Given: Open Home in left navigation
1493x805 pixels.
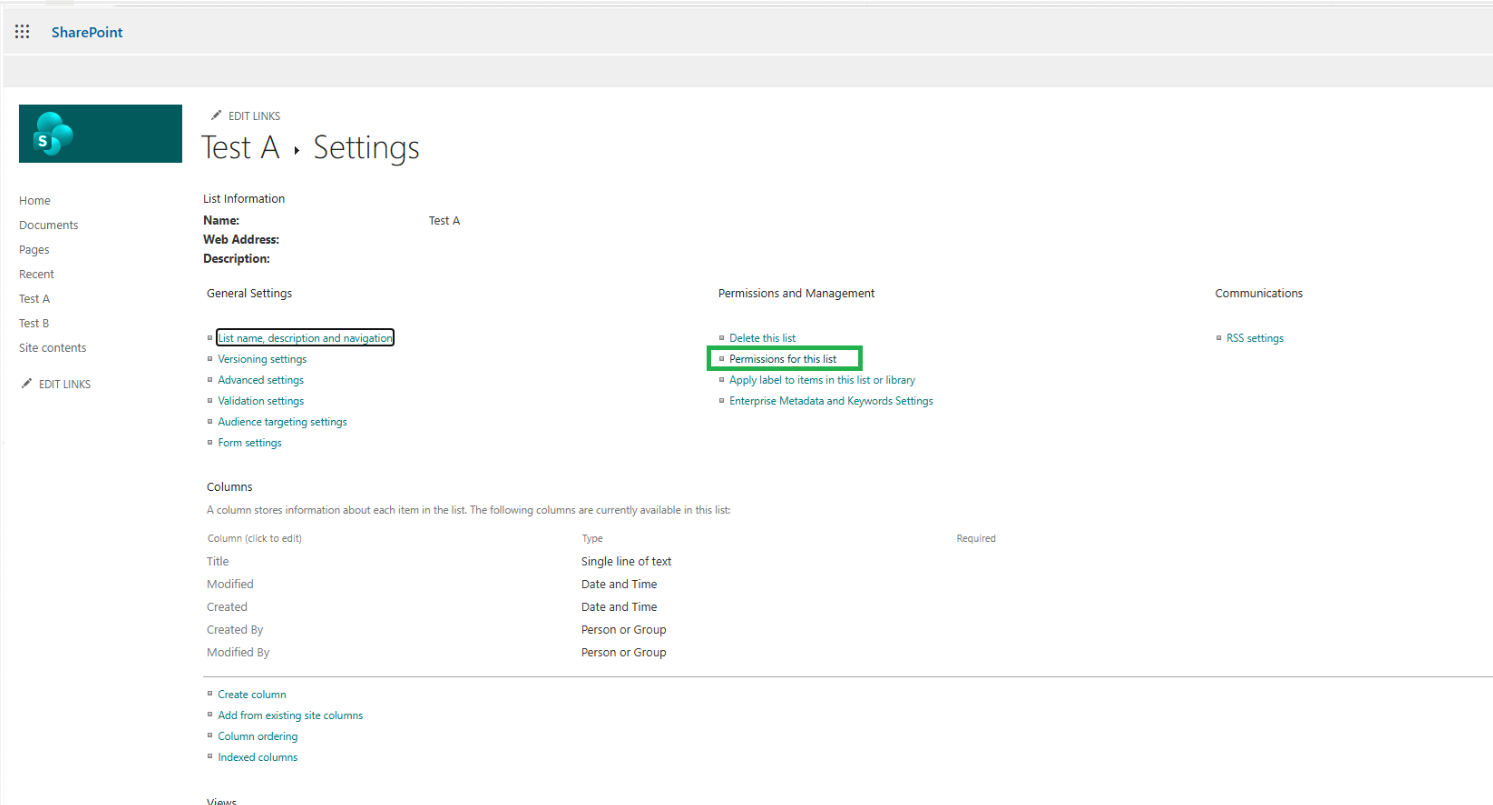Looking at the screenshot, I should (35, 200).
